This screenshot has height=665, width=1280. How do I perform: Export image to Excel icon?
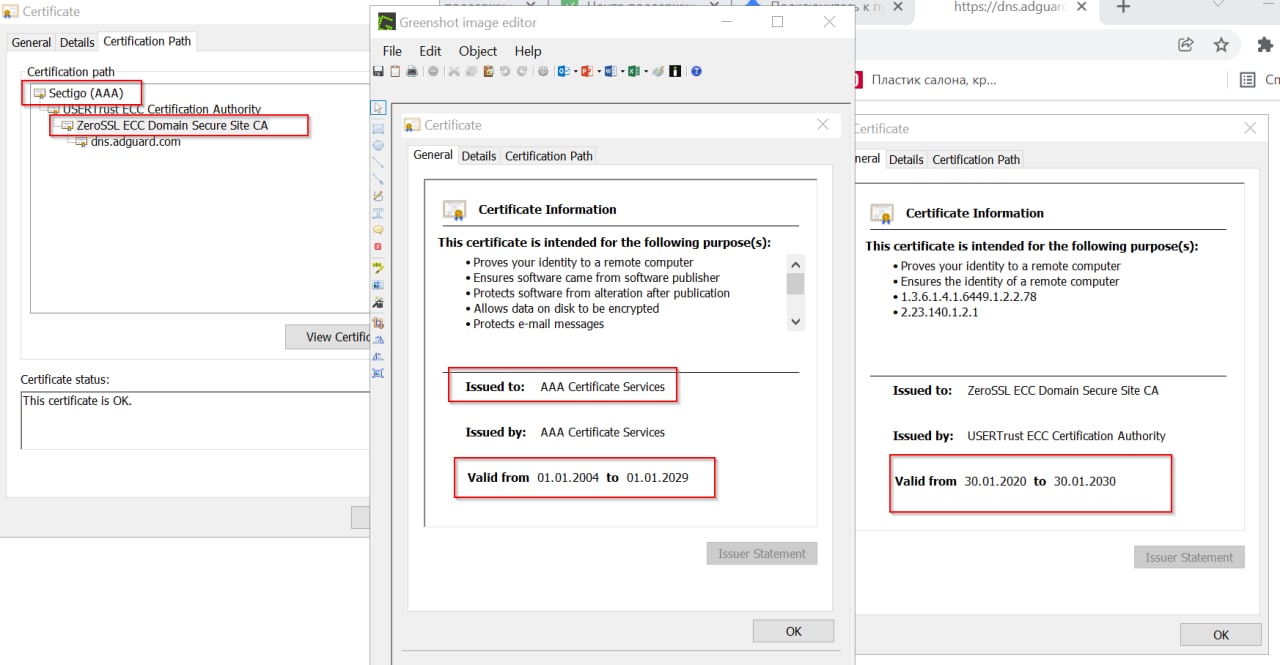coord(634,71)
